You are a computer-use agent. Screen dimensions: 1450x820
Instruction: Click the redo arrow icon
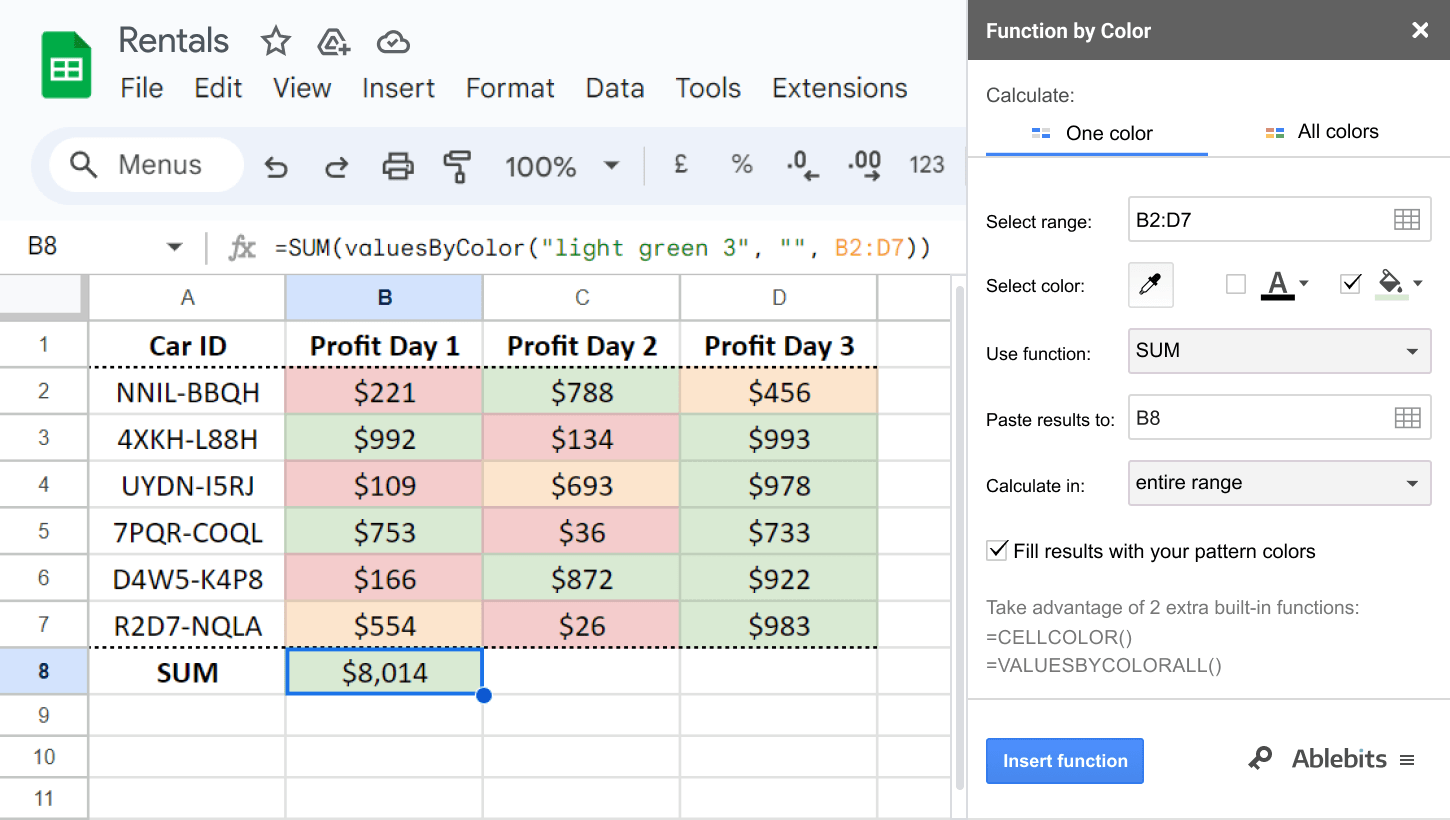(x=337, y=166)
